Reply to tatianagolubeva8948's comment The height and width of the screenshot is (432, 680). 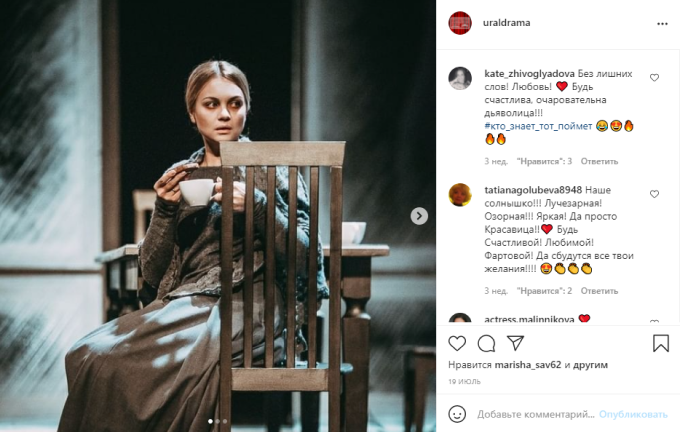point(599,291)
